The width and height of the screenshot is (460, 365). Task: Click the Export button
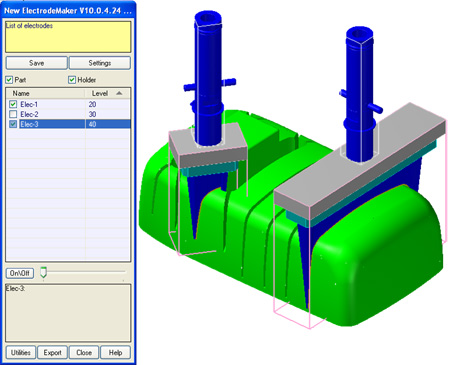click(52, 353)
